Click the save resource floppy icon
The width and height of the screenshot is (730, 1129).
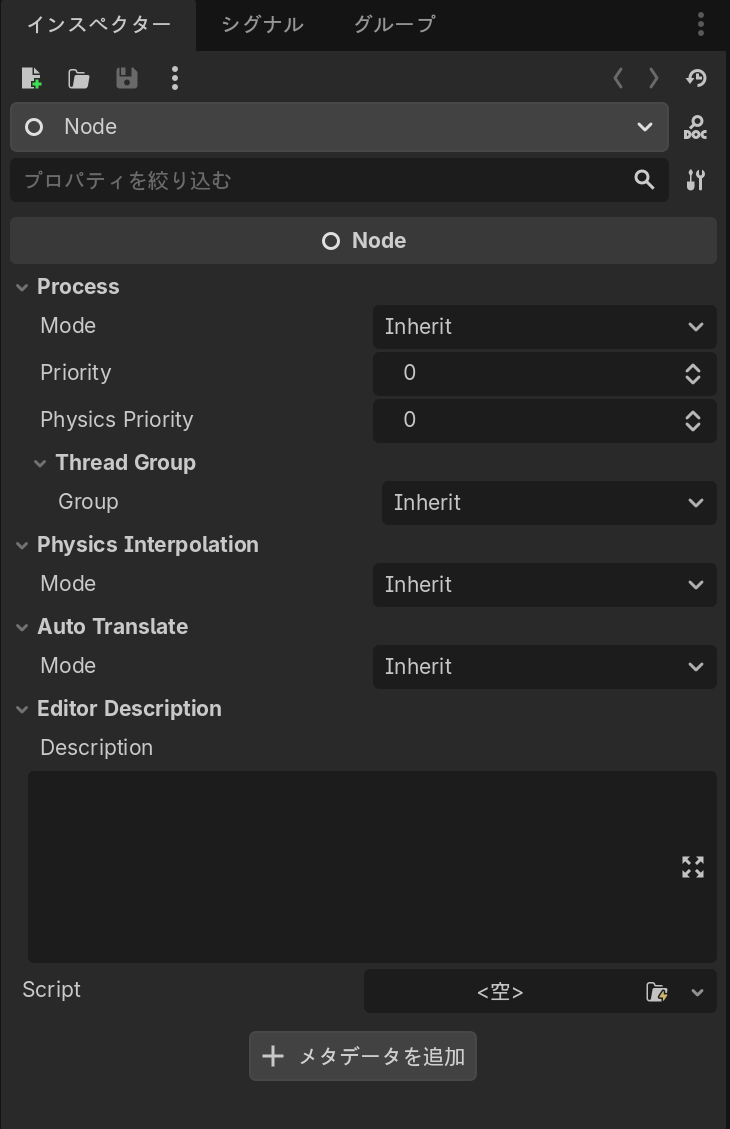(x=127, y=78)
